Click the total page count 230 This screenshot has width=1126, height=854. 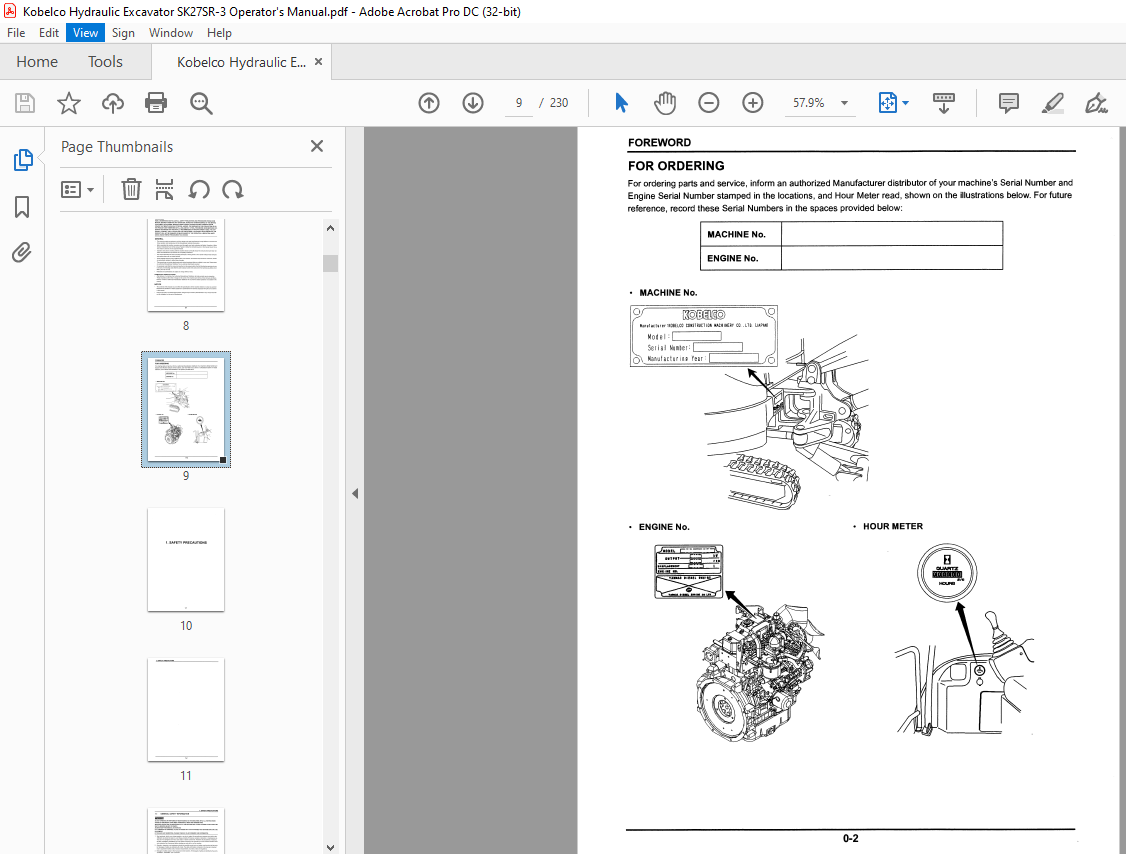(559, 103)
